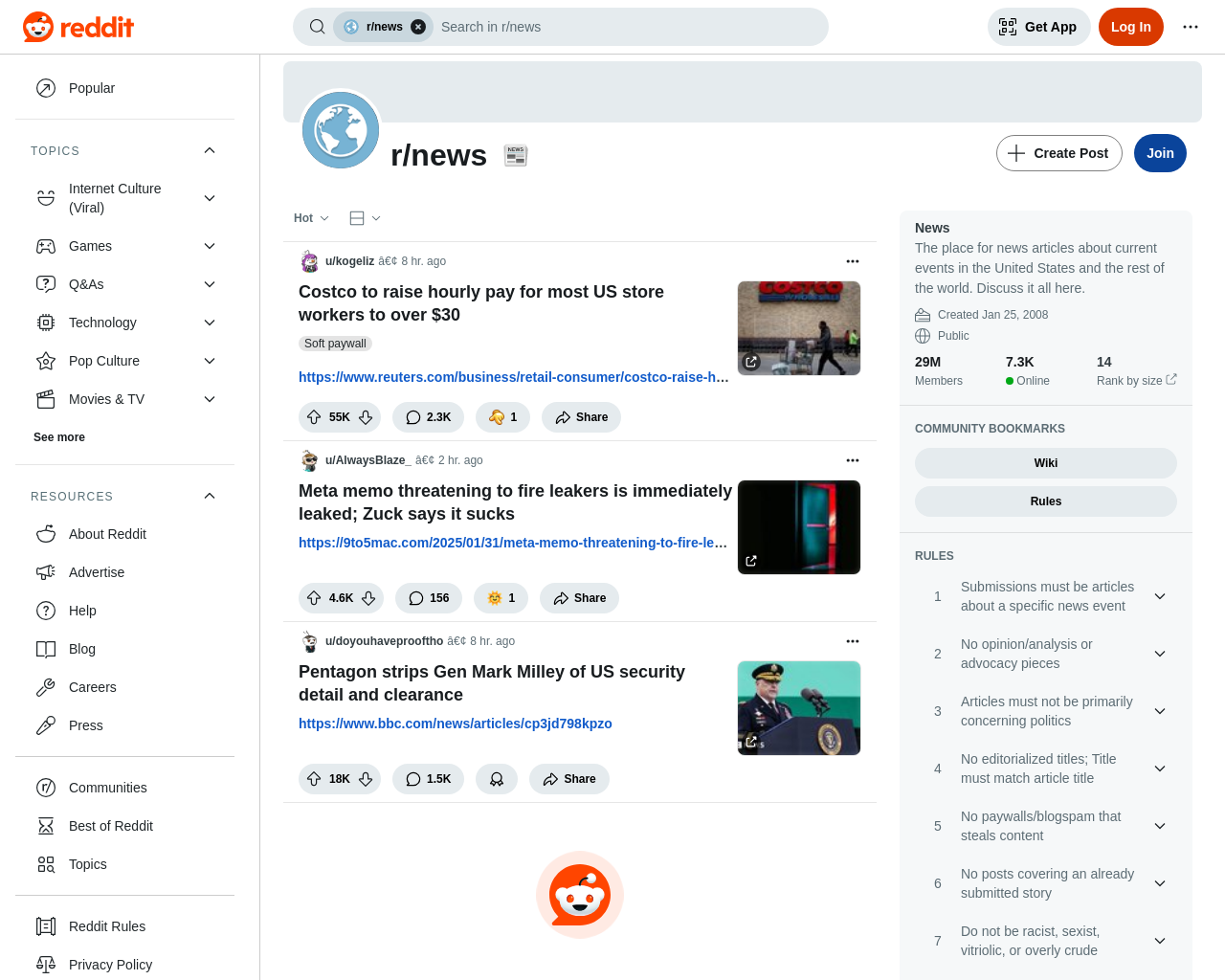
Task: Open the Help page
Action: pyautogui.click(x=124, y=611)
